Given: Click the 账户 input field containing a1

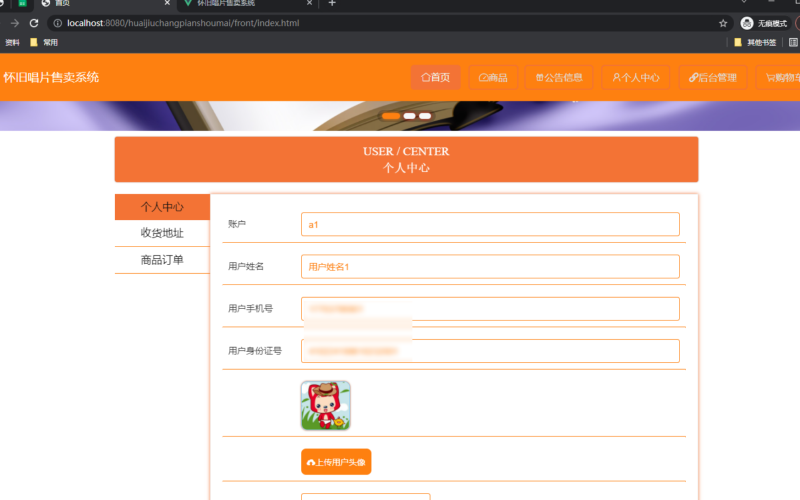Looking at the screenshot, I should 490,224.
